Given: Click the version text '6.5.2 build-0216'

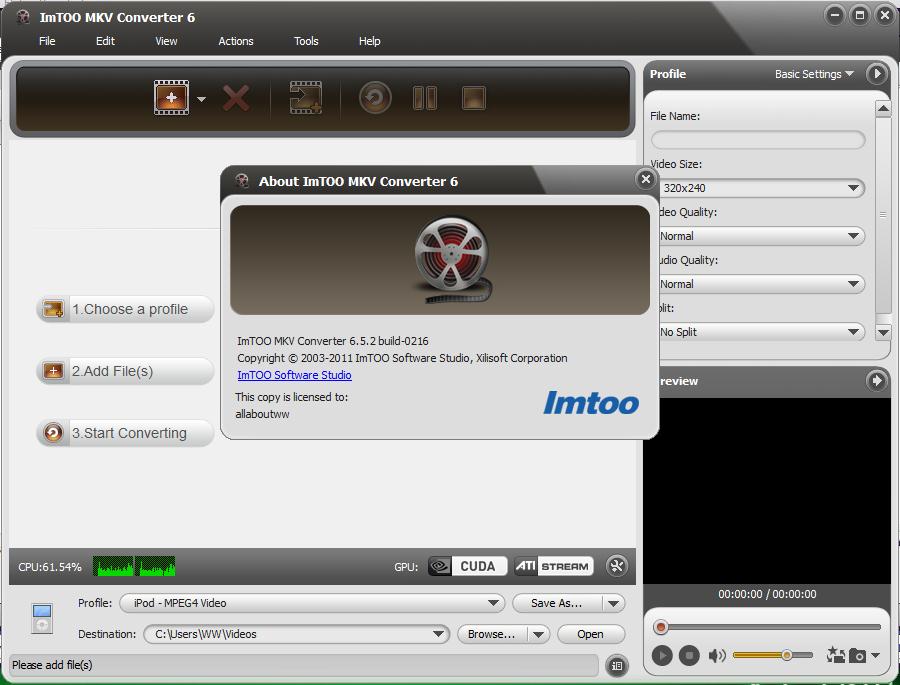Looking at the screenshot, I should click(x=389, y=341).
